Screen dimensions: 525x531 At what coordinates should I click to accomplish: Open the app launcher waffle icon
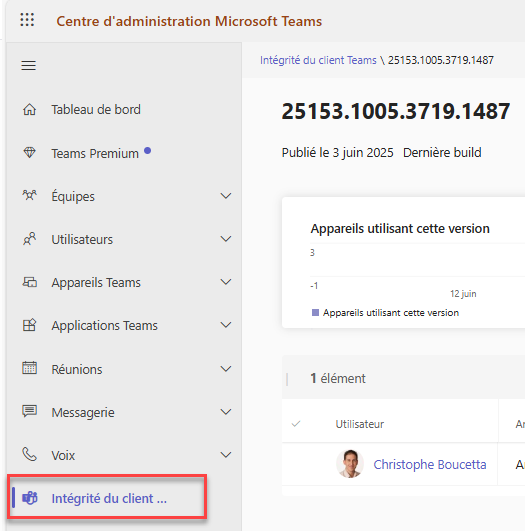(27, 20)
